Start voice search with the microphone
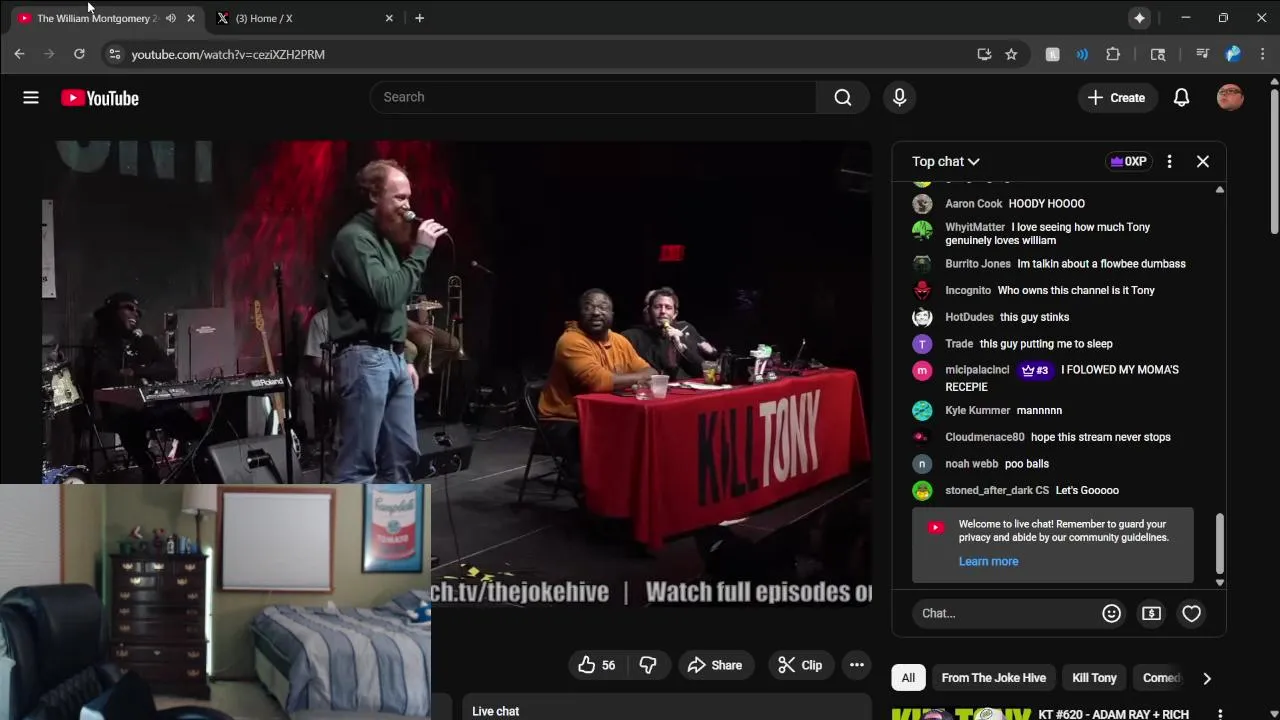 click(x=899, y=97)
